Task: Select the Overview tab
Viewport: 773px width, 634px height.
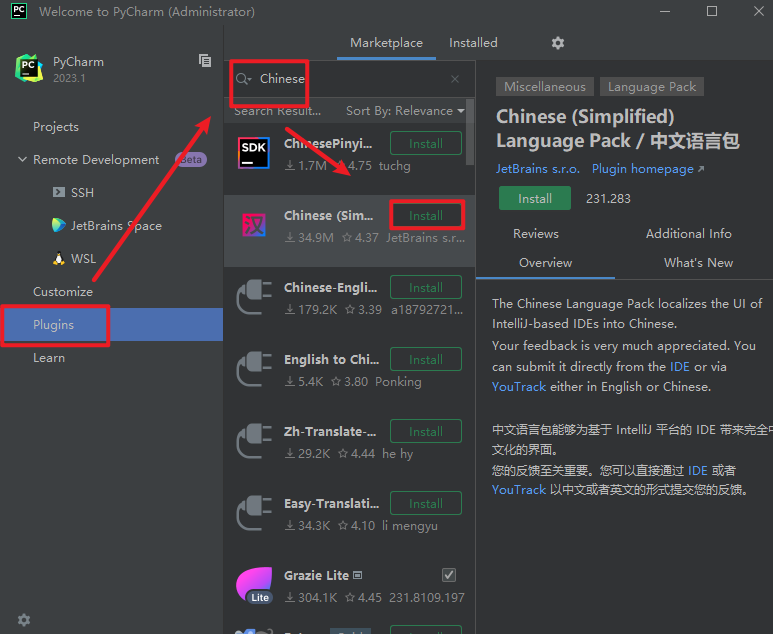Action: click(545, 263)
